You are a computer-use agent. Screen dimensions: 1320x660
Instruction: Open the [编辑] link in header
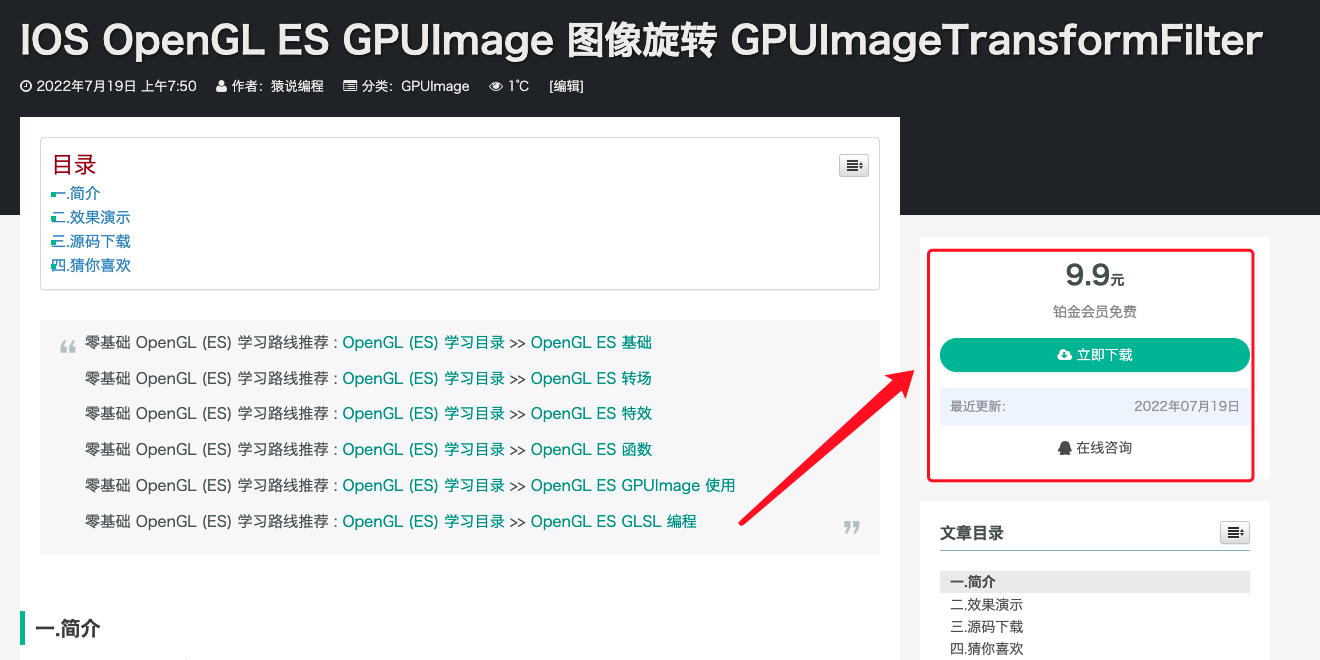[x=566, y=86]
